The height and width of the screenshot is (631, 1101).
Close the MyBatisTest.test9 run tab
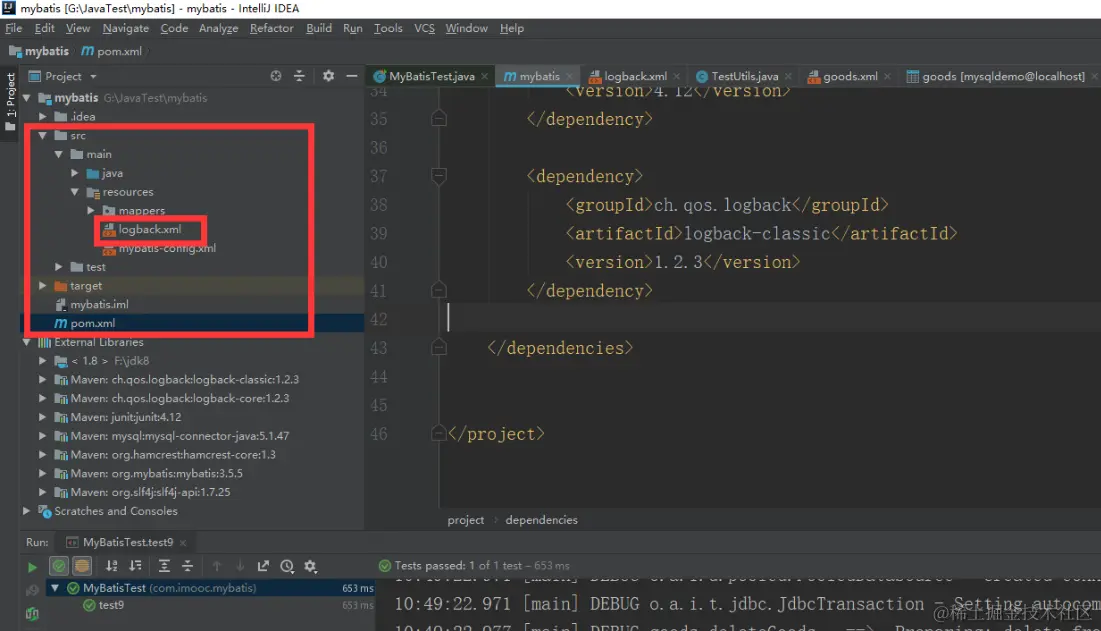[x=183, y=543]
